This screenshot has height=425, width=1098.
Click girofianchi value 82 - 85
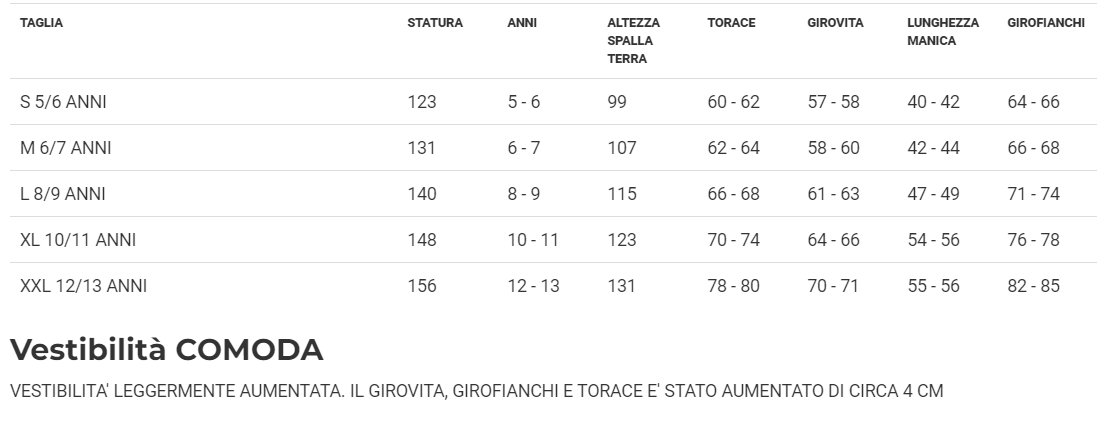coord(1033,286)
